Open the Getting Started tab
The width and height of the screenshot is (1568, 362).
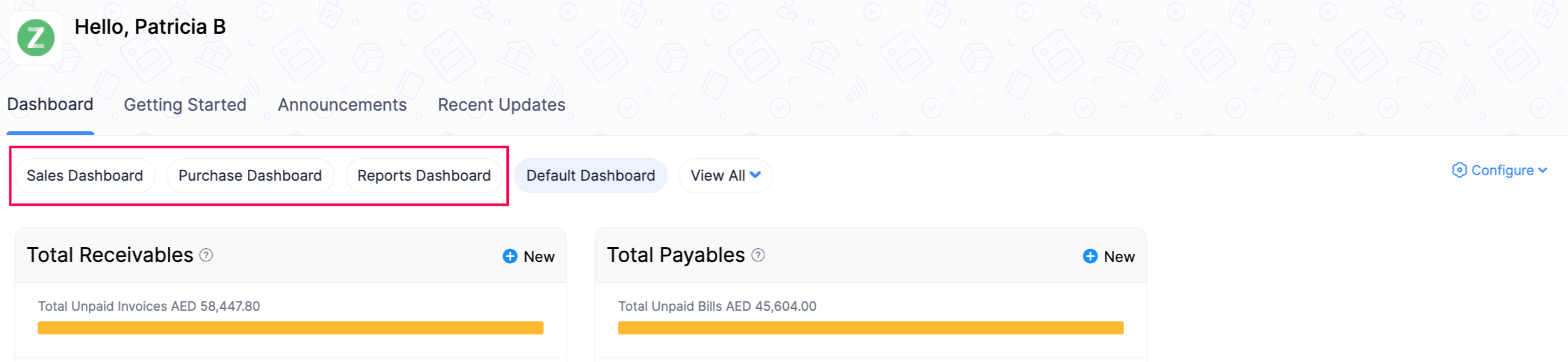pos(185,105)
